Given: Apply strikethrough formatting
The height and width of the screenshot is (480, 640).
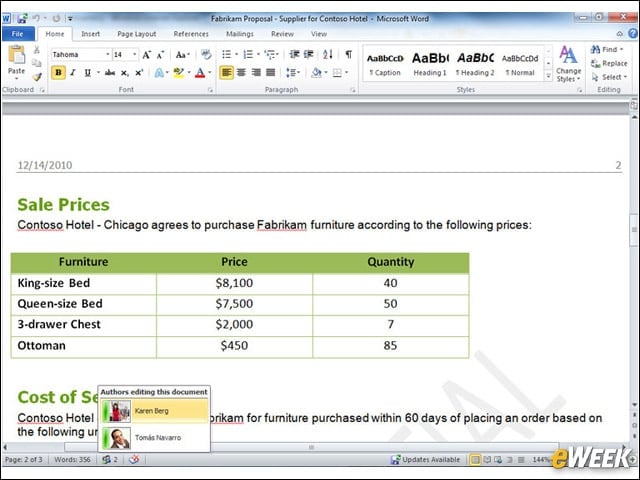Looking at the screenshot, I should (110, 73).
